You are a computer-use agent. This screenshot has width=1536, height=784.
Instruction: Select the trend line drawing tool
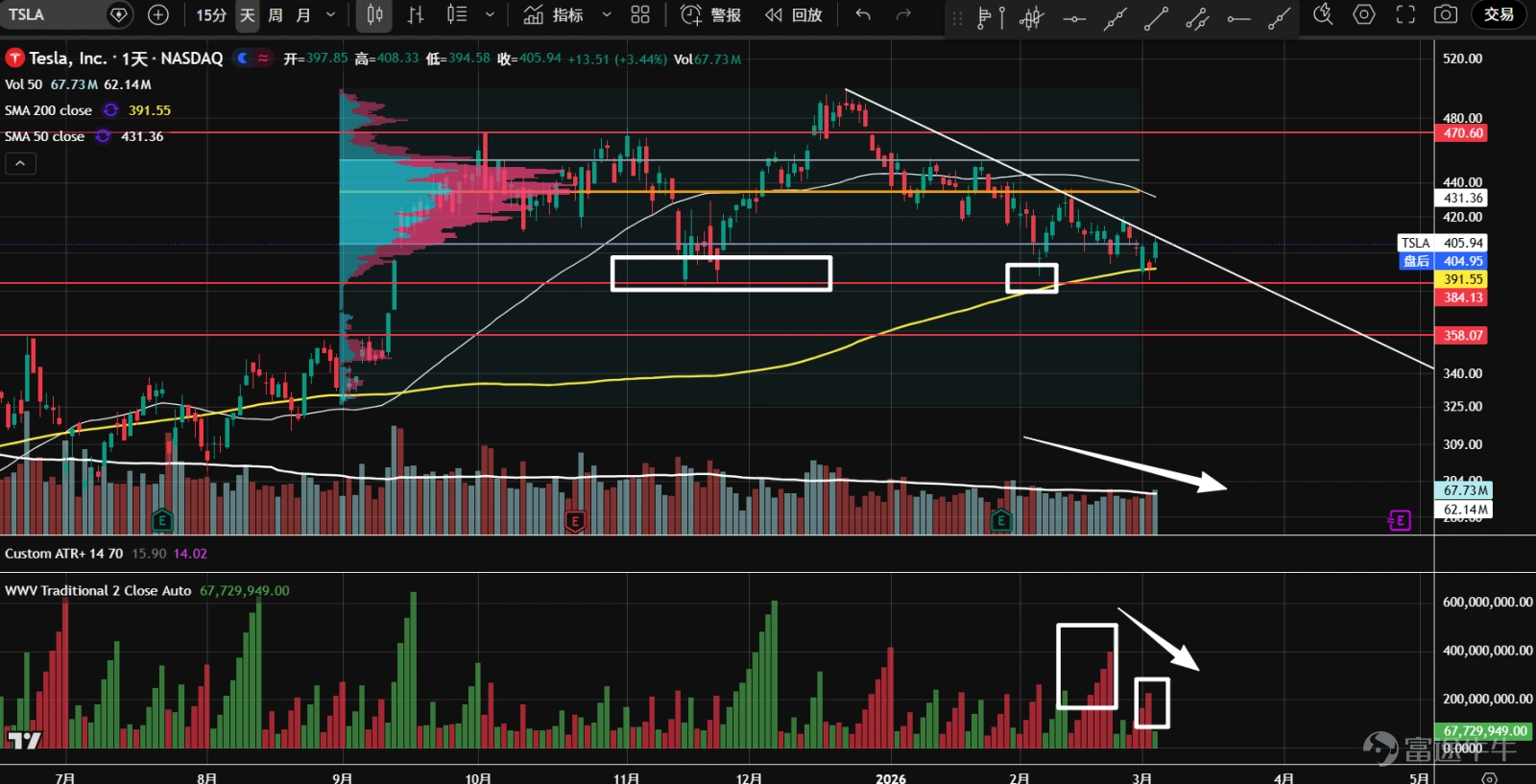(1156, 18)
